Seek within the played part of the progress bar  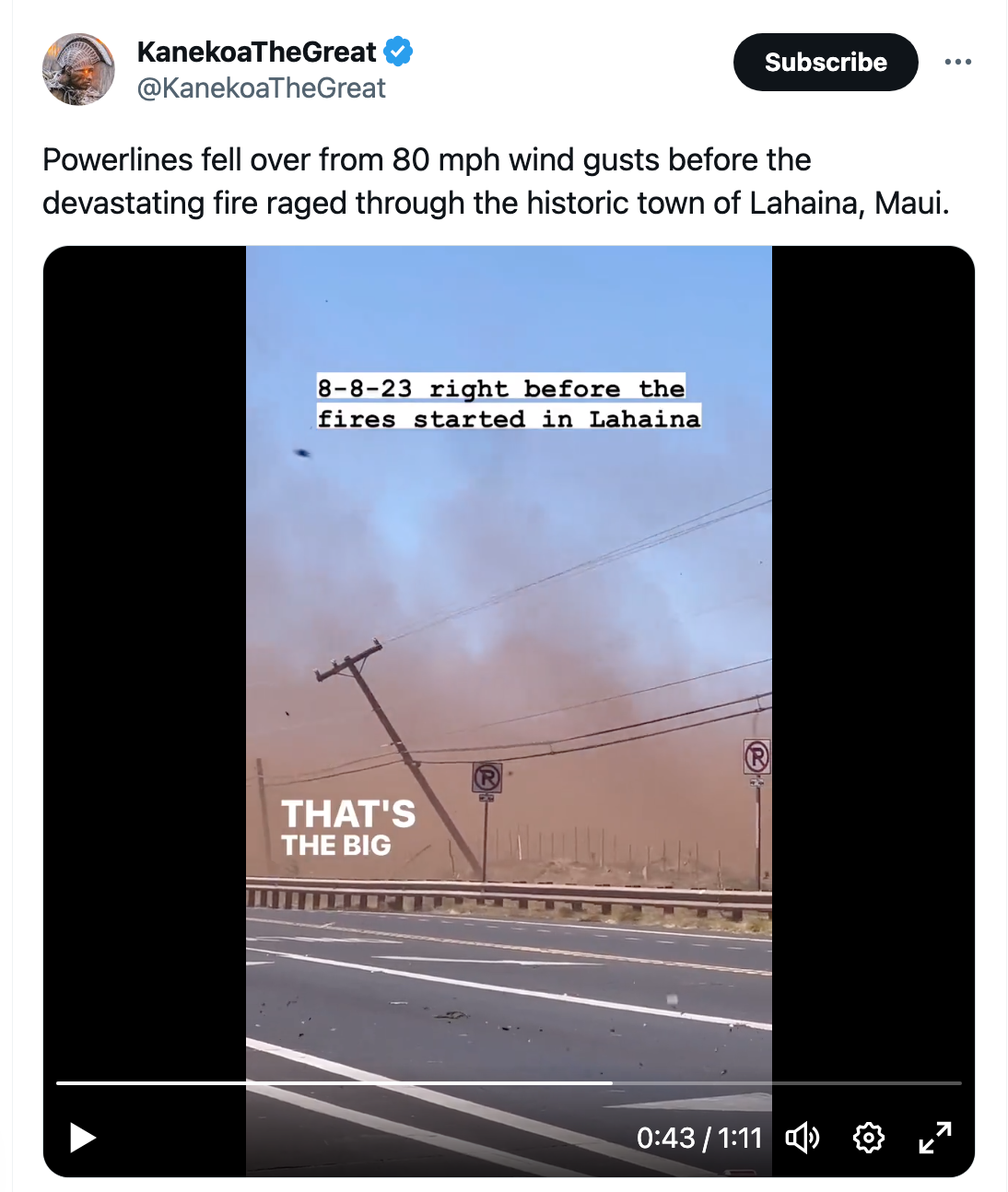coord(334,1083)
